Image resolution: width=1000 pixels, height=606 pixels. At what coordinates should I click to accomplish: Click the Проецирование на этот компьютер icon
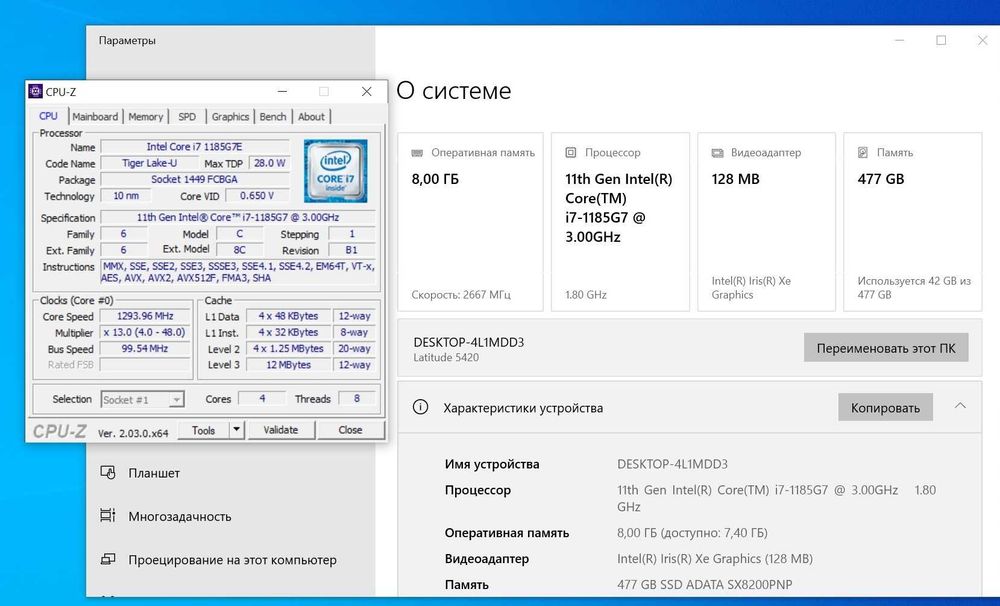(108, 559)
